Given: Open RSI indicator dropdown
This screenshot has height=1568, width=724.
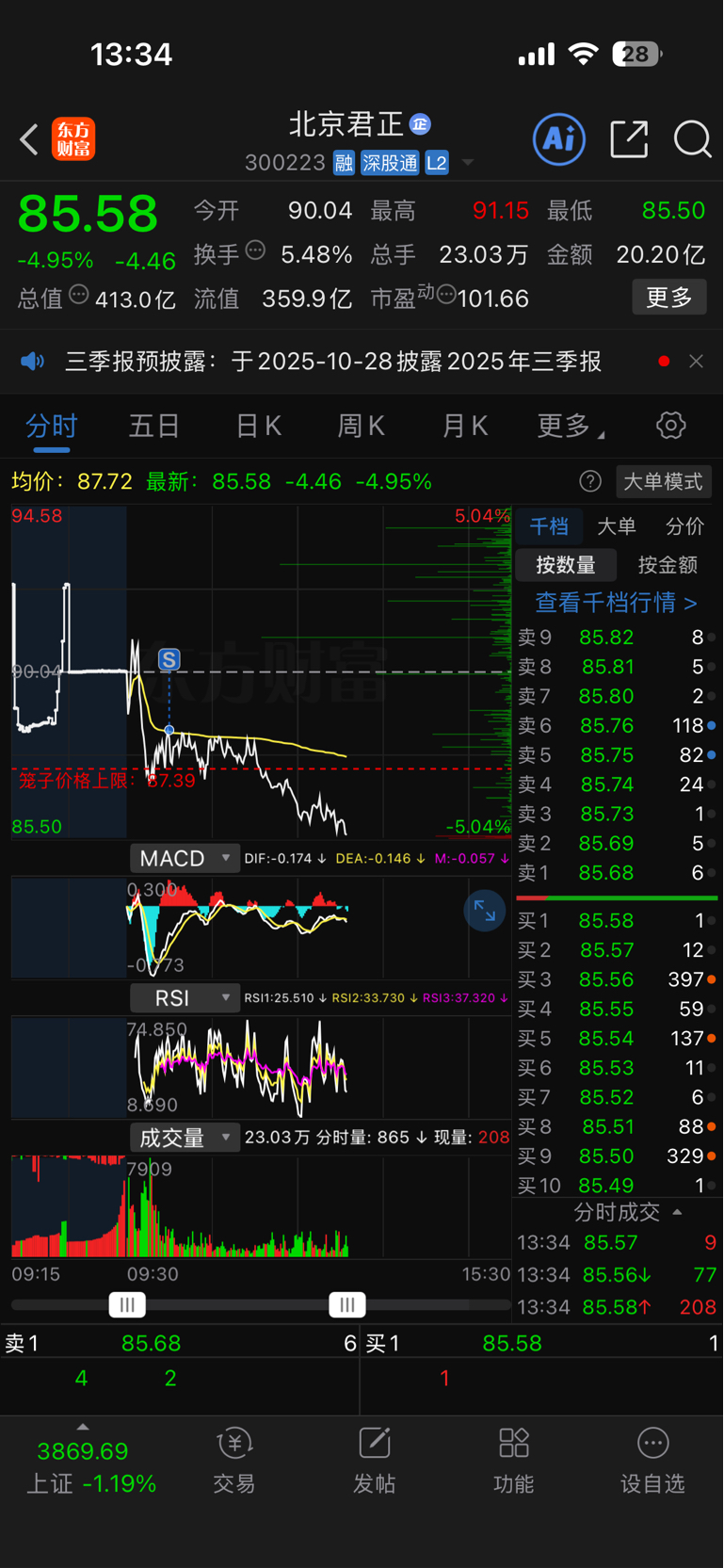Looking at the screenshot, I should pos(185,998).
